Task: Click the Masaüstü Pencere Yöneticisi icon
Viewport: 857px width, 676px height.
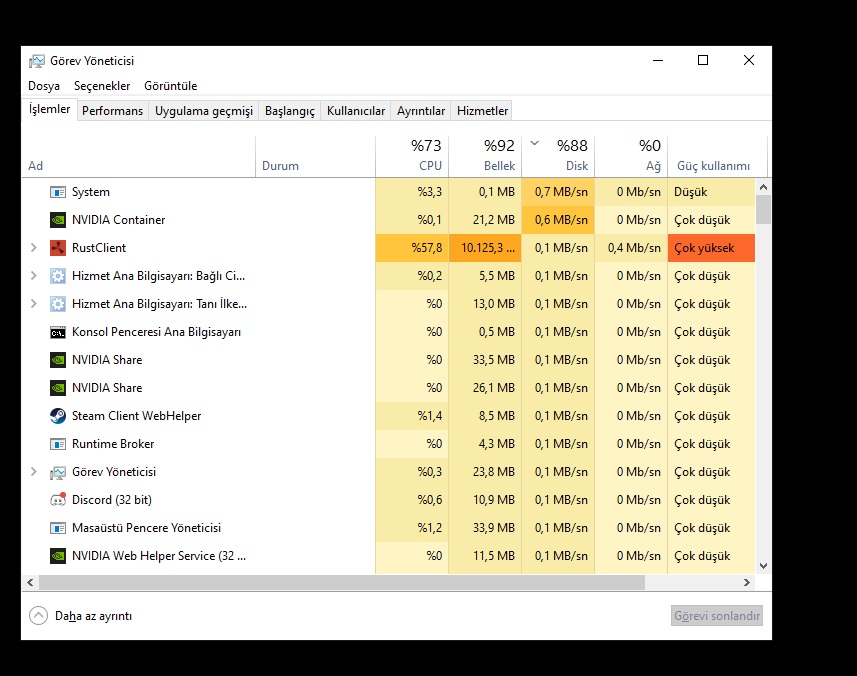Action: click(x=57, y=528)
